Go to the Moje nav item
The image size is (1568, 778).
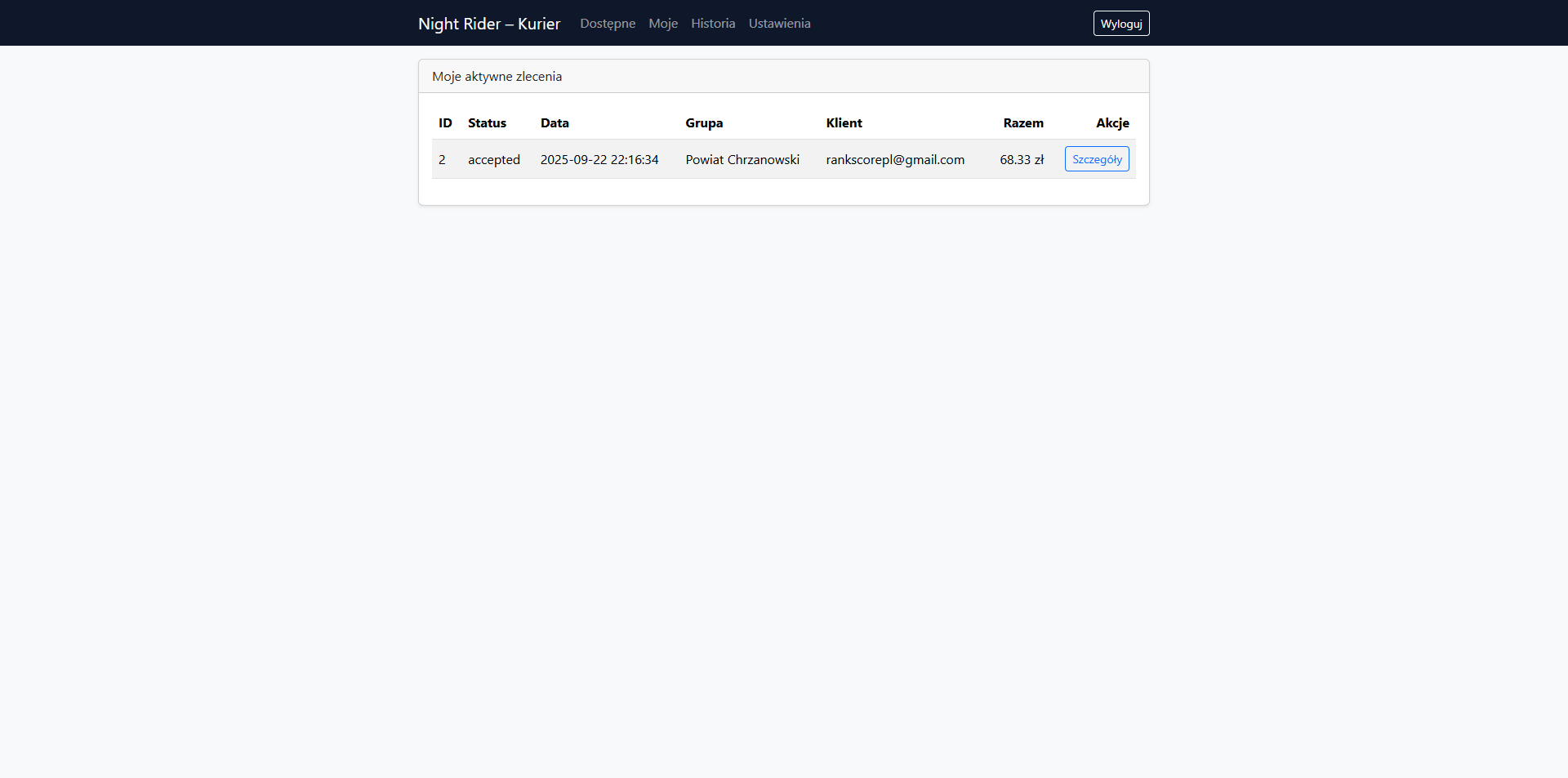click(x=662, y=24)
